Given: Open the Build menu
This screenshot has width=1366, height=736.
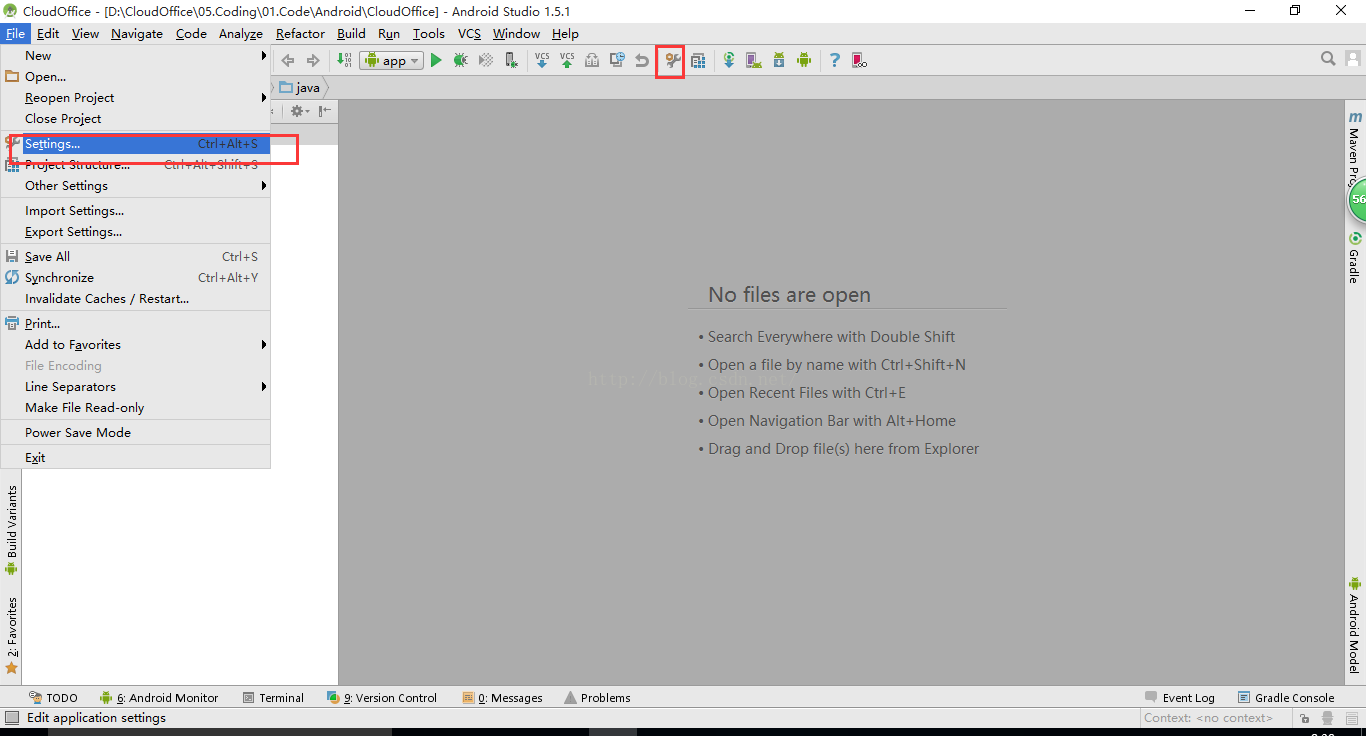Looking at the screenshot, I should 351,34.
